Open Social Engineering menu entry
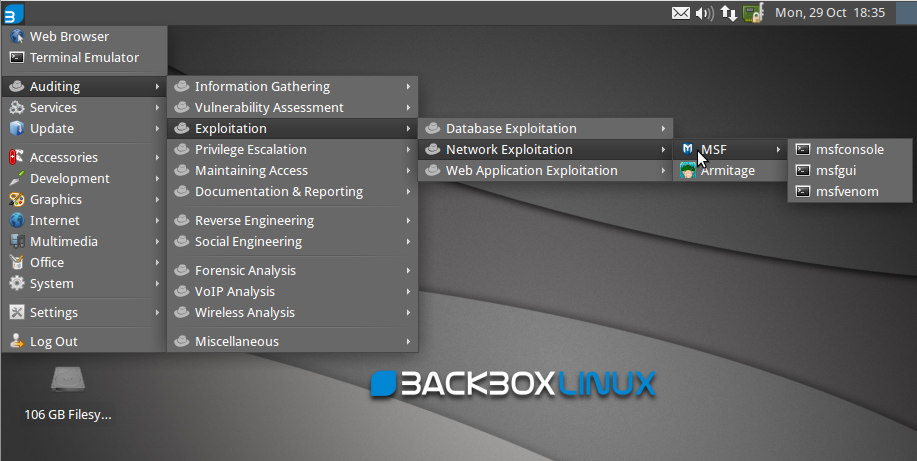The width and height of the screenshot is (917, 461). tap(292, 242)
